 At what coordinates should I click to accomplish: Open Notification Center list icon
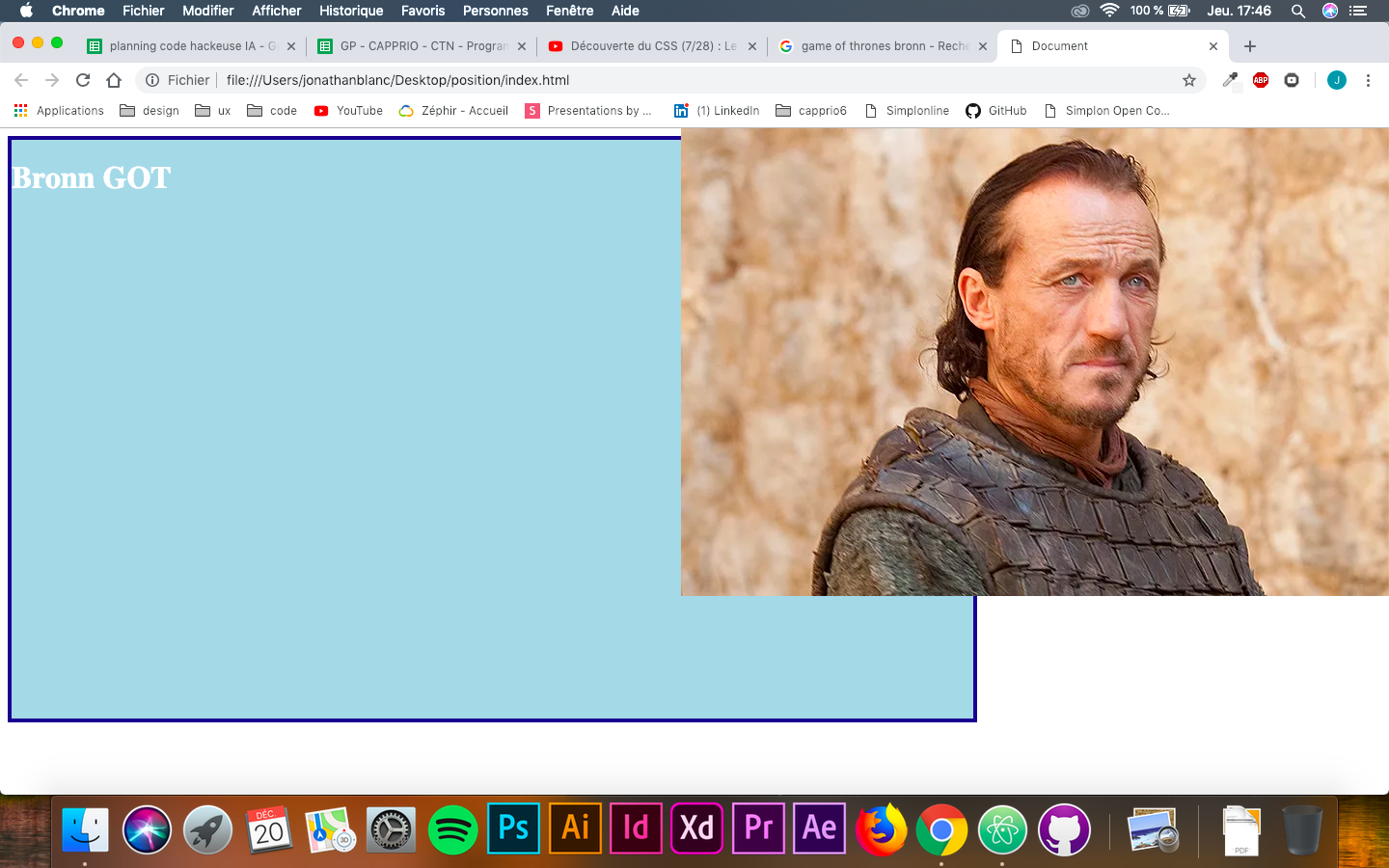pos(1359,11)
